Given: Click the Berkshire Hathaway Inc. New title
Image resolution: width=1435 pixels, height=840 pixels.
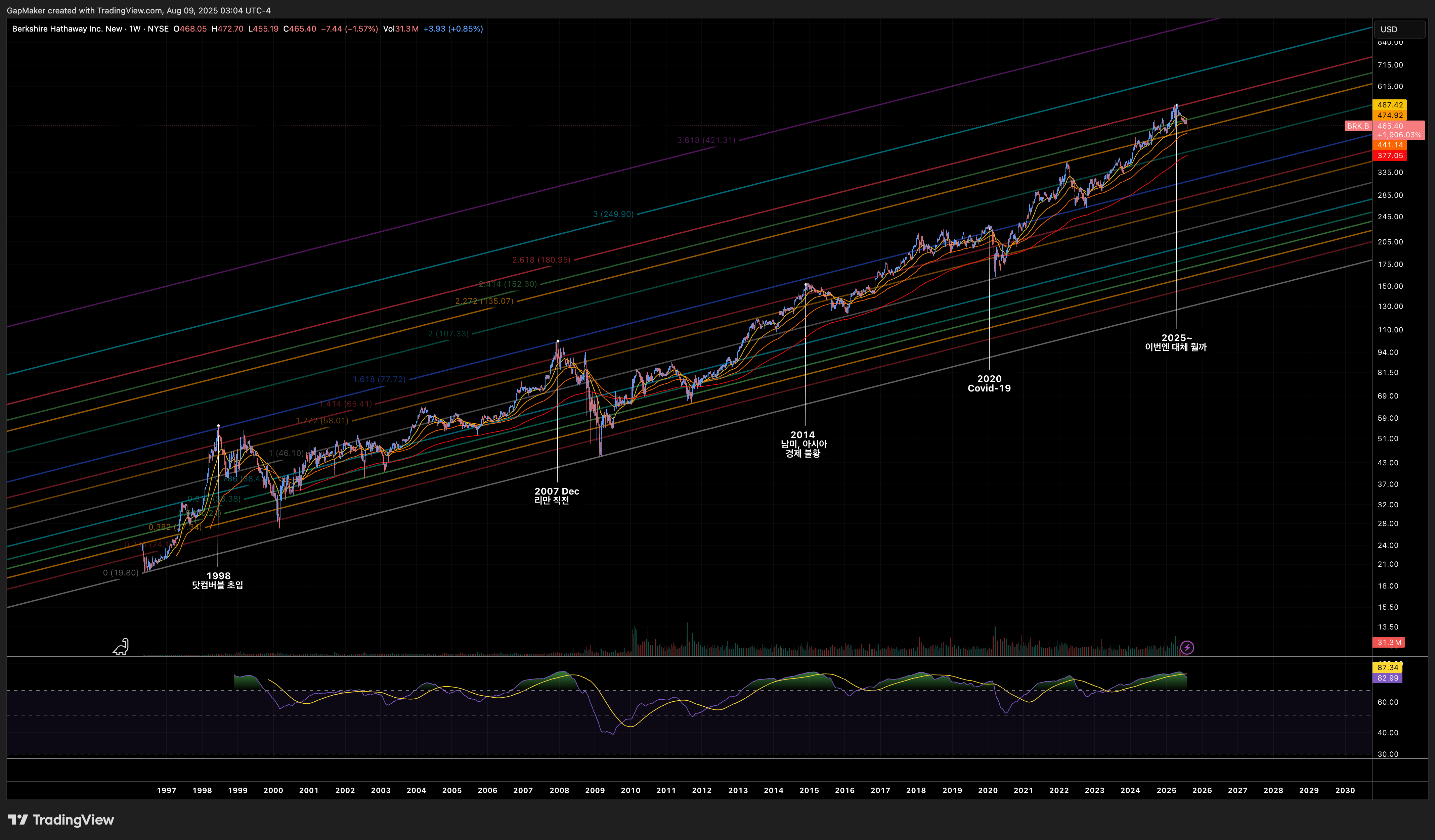Looking at the screenshot, I should [x=67, y=29].
